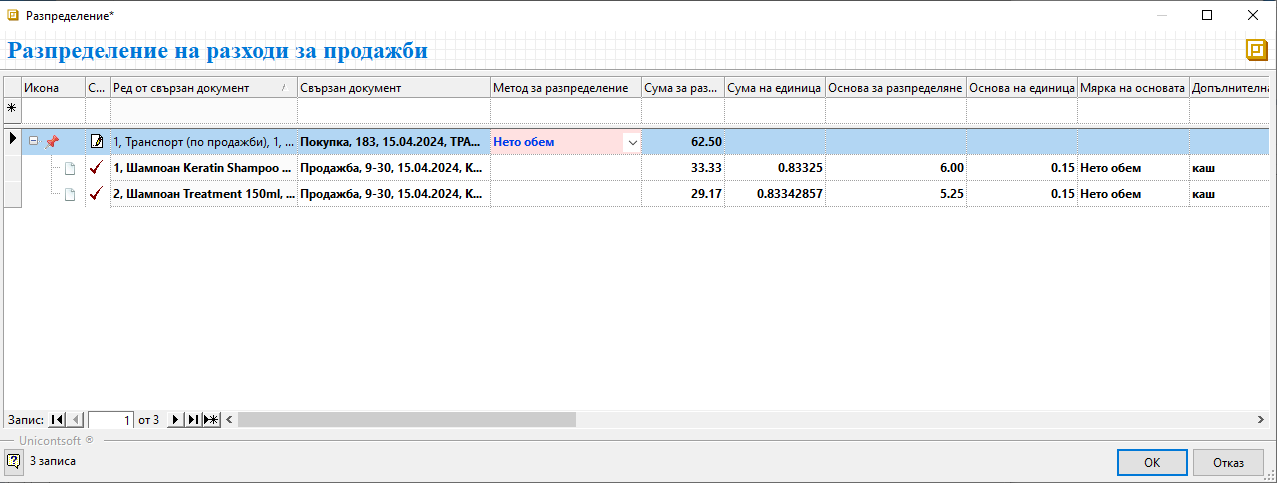Go to the first record
Screen dimensions: 1277x483
tap(57, 420)
